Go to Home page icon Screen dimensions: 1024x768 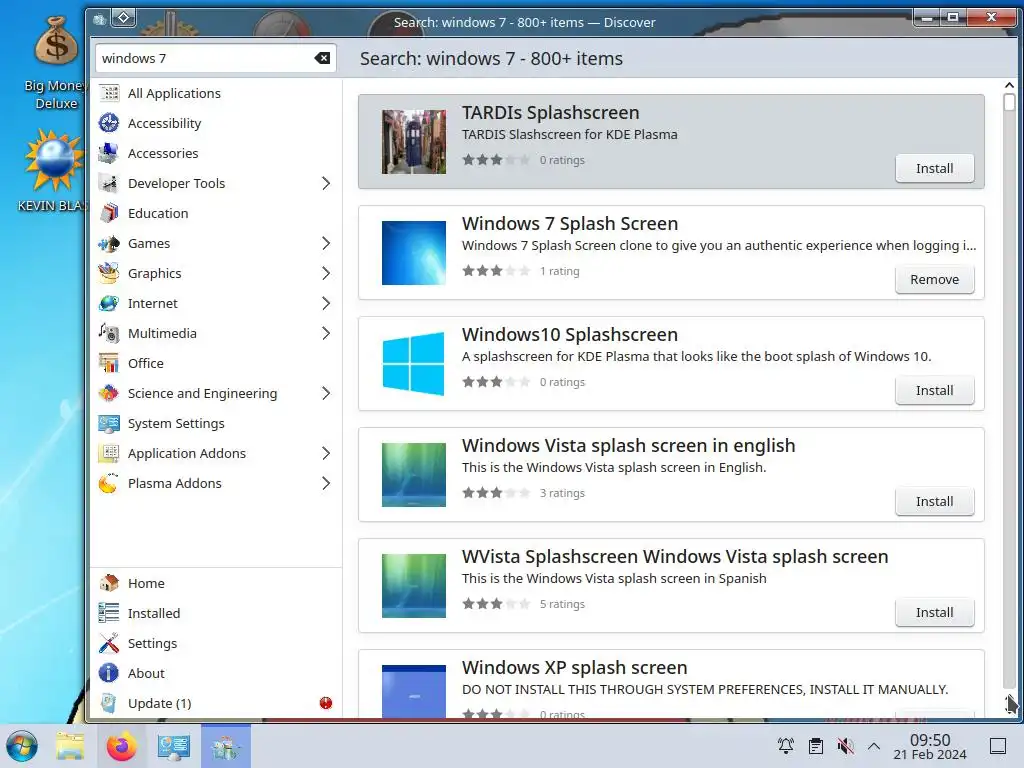pyautogui.click(x=109, y=583)
